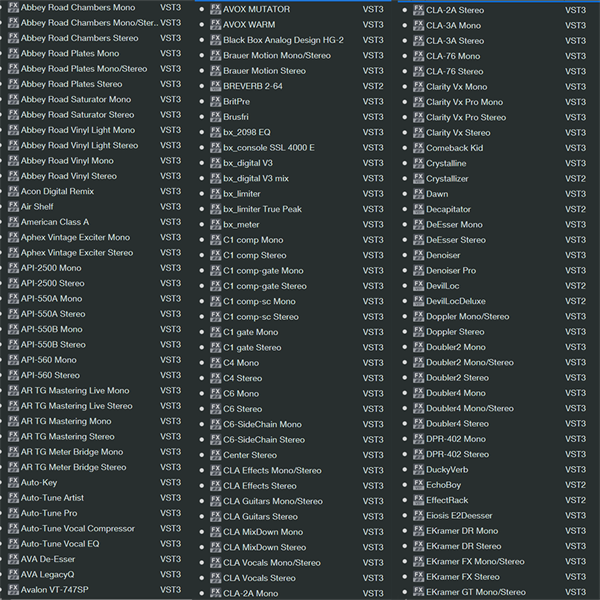Click the FX icon for BREVERB 2-64

tap(216, 86)
